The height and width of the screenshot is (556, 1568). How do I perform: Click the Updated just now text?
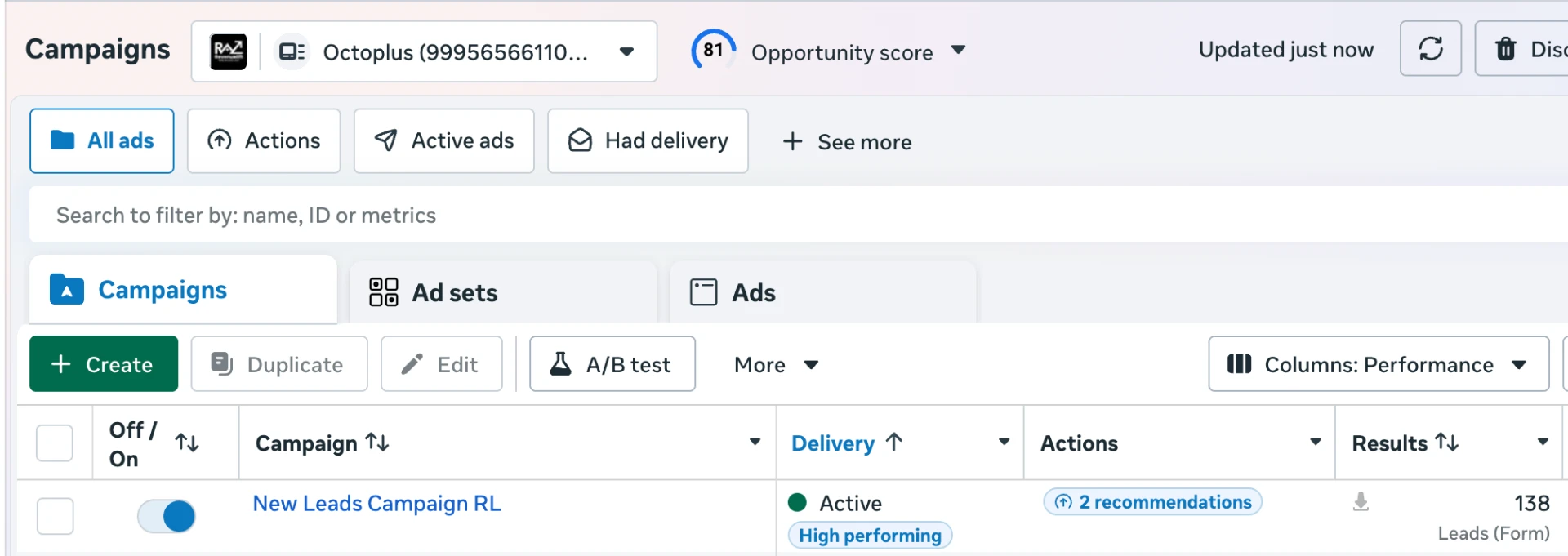pos(1286,50)
